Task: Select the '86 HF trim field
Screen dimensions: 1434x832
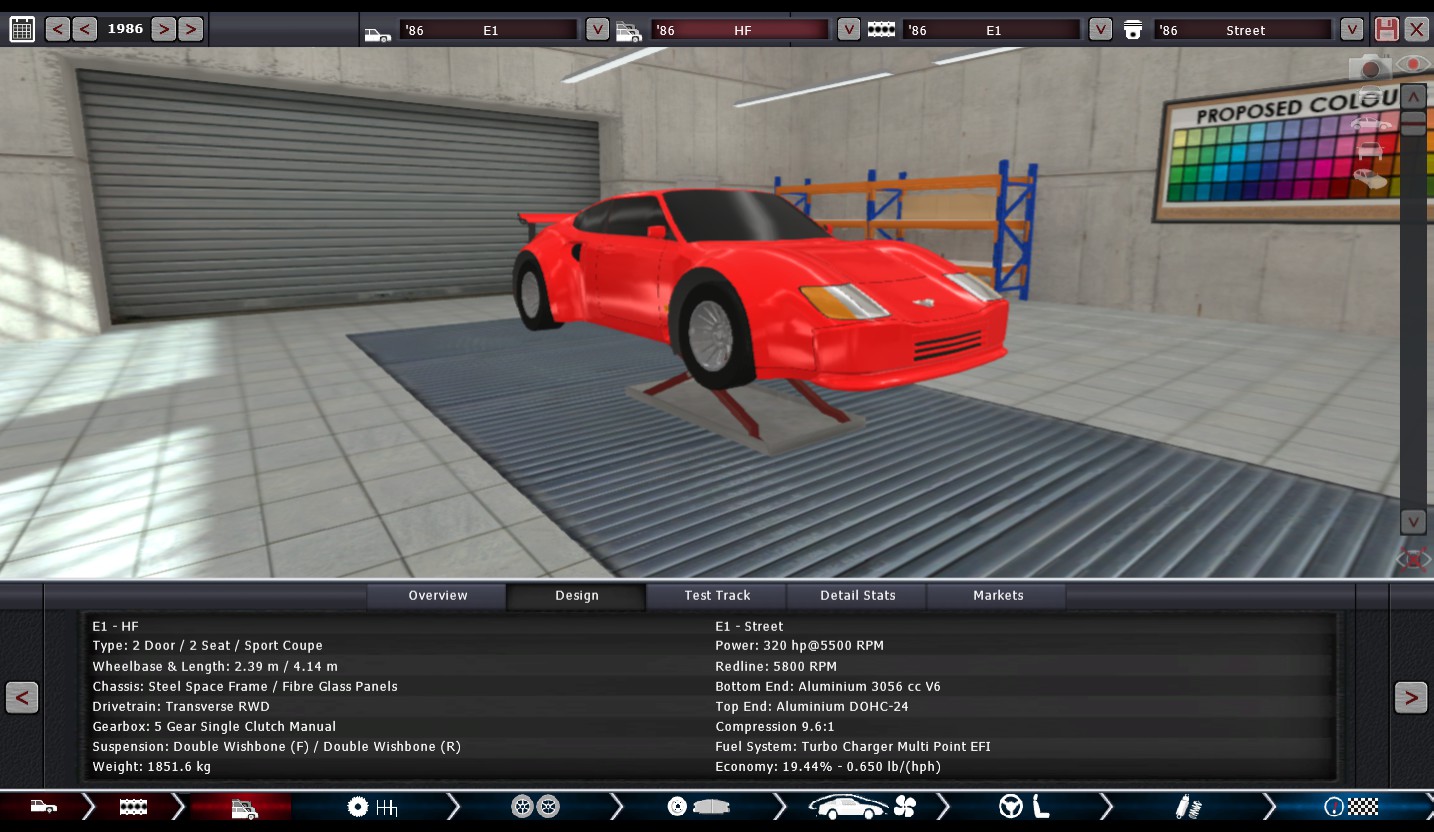Action: pyautogui.click(x=740, y=30)
